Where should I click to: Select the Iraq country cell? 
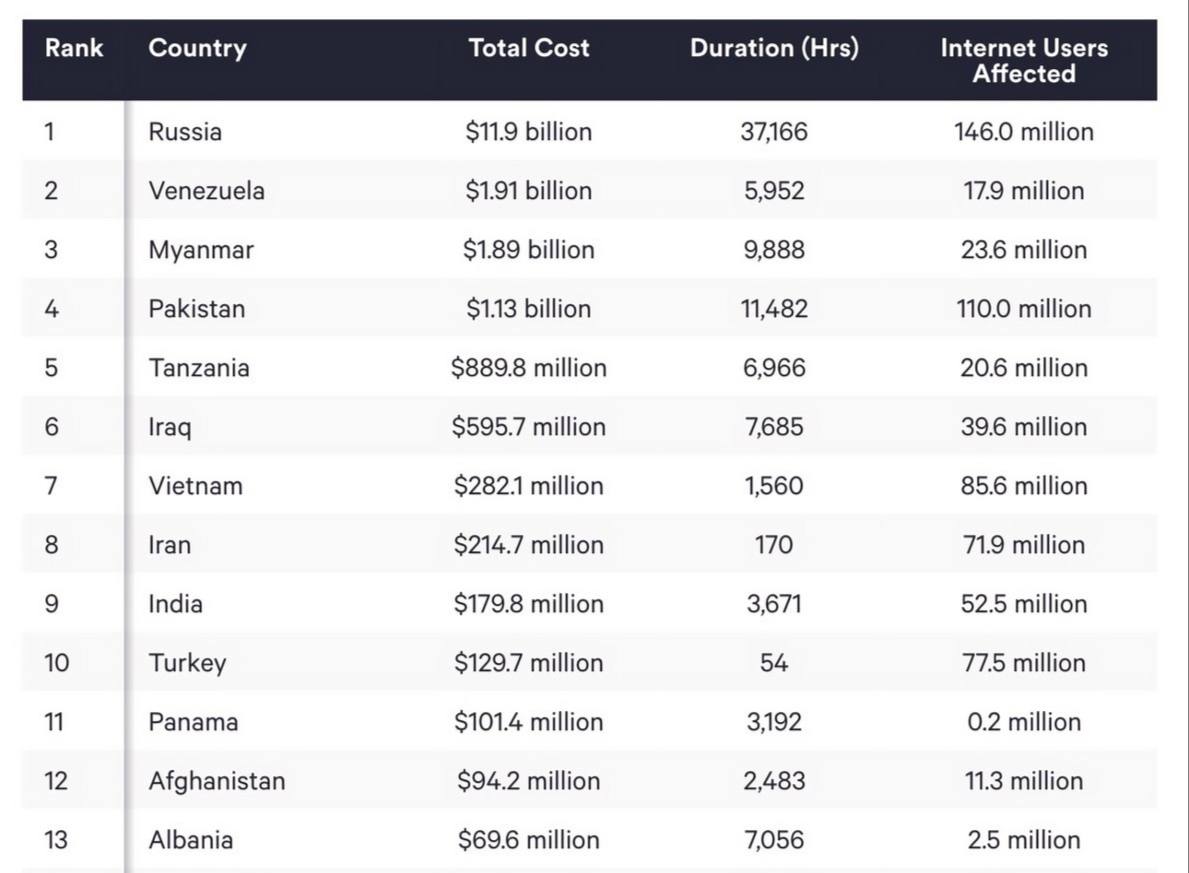click(x=170, y=427)
